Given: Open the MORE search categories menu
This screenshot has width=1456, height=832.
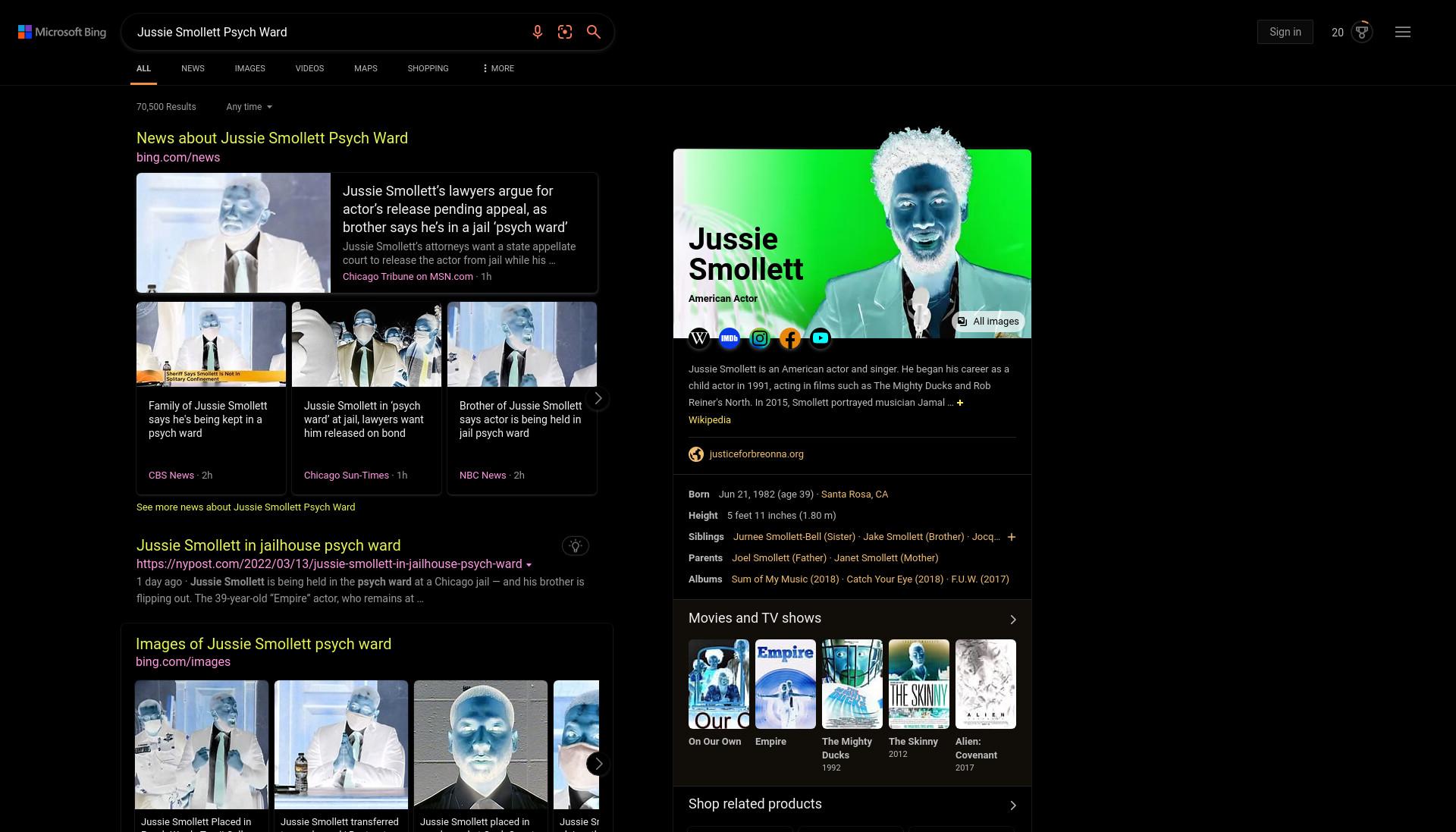Looking at the screenshot, I should click(x=498, y=68).
